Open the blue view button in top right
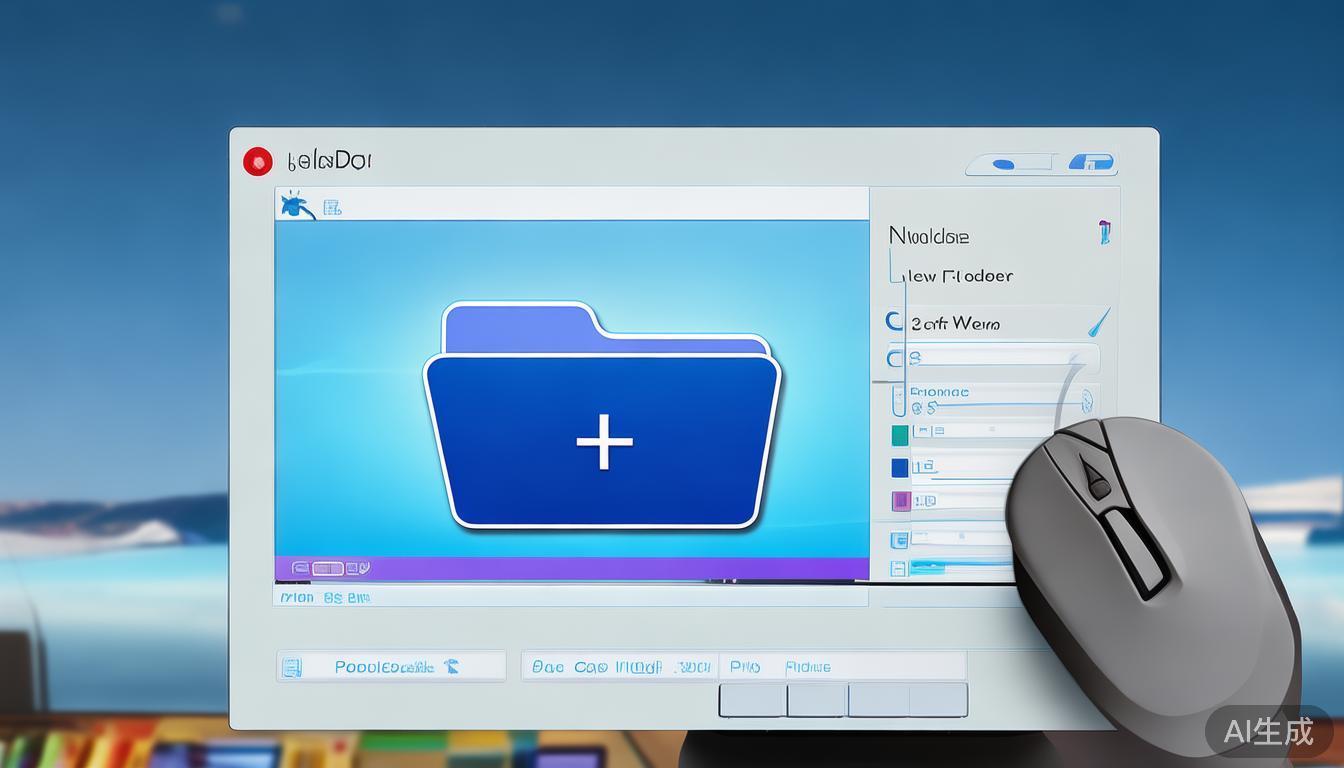This screenshot has height=768, width=1344. point(1091,162)
